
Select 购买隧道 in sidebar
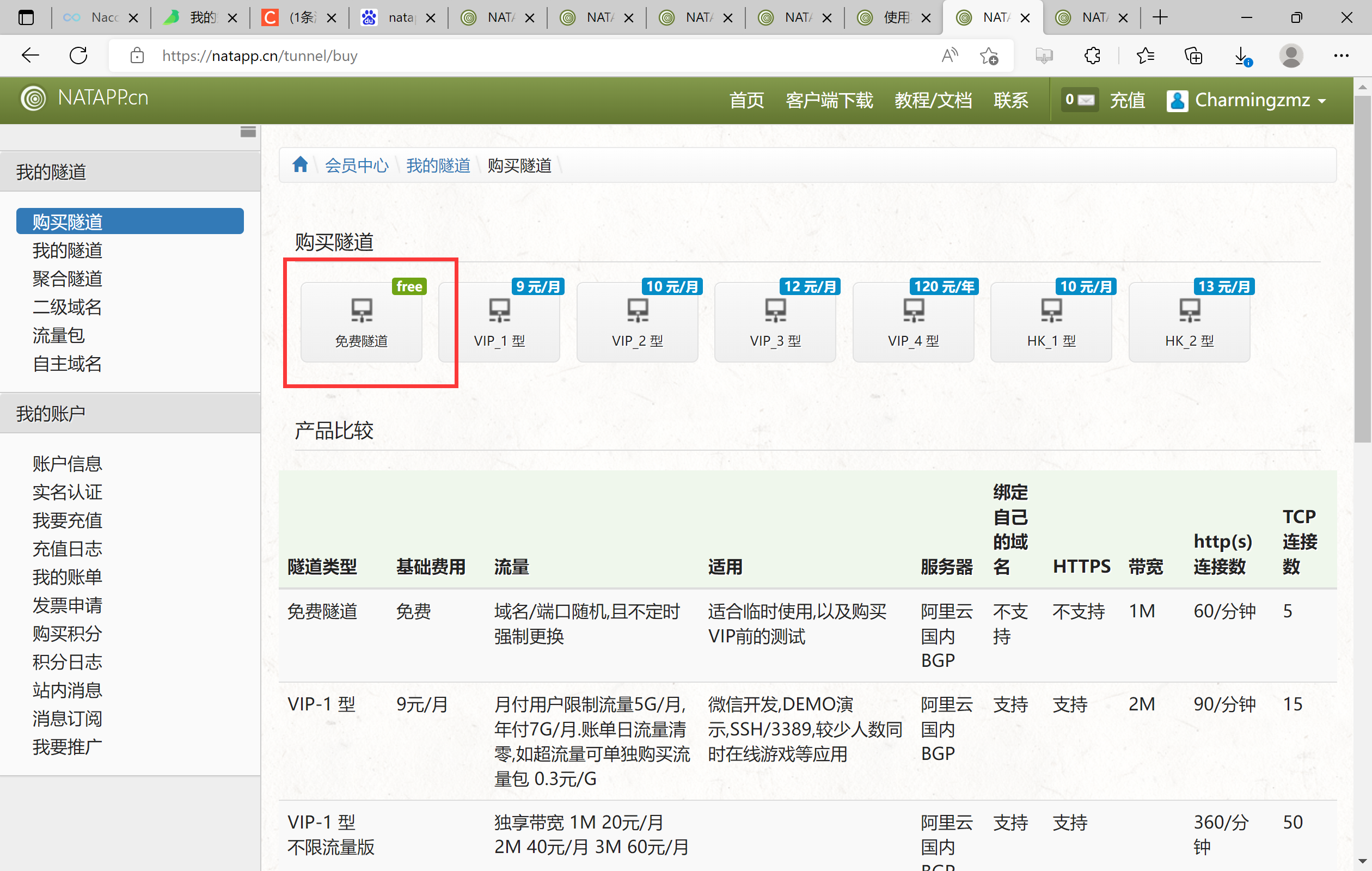click(x=130, y=221)
